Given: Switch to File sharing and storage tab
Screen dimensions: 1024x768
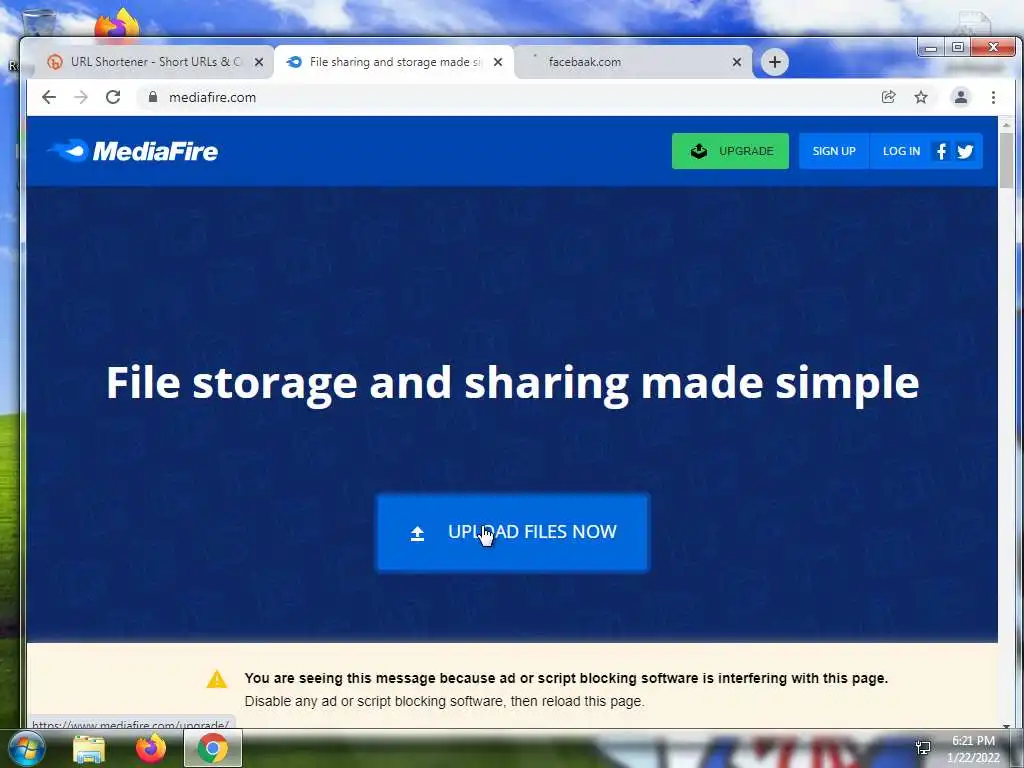Looking at the screenshot, I should click(394, 62).
